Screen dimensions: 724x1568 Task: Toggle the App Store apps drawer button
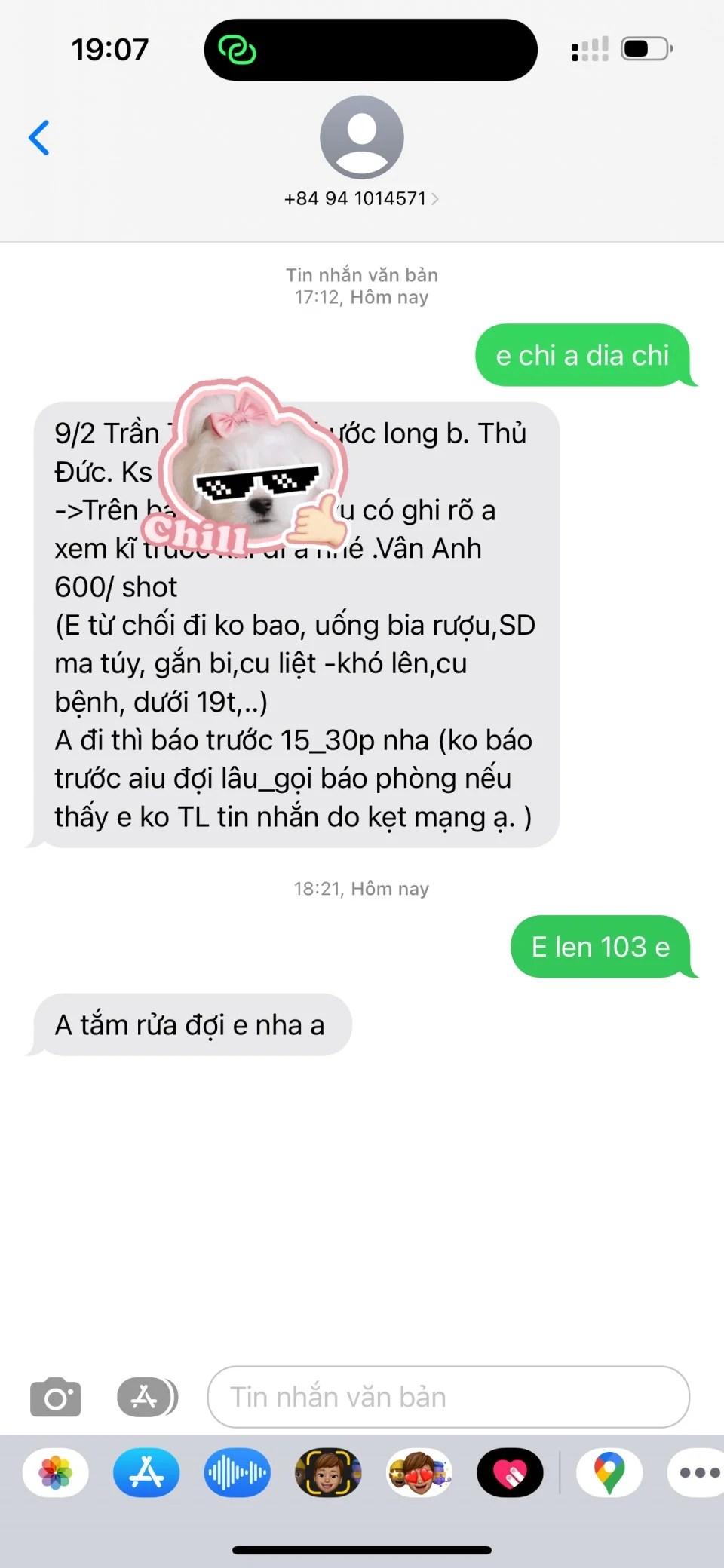[x=148, y=1397]
